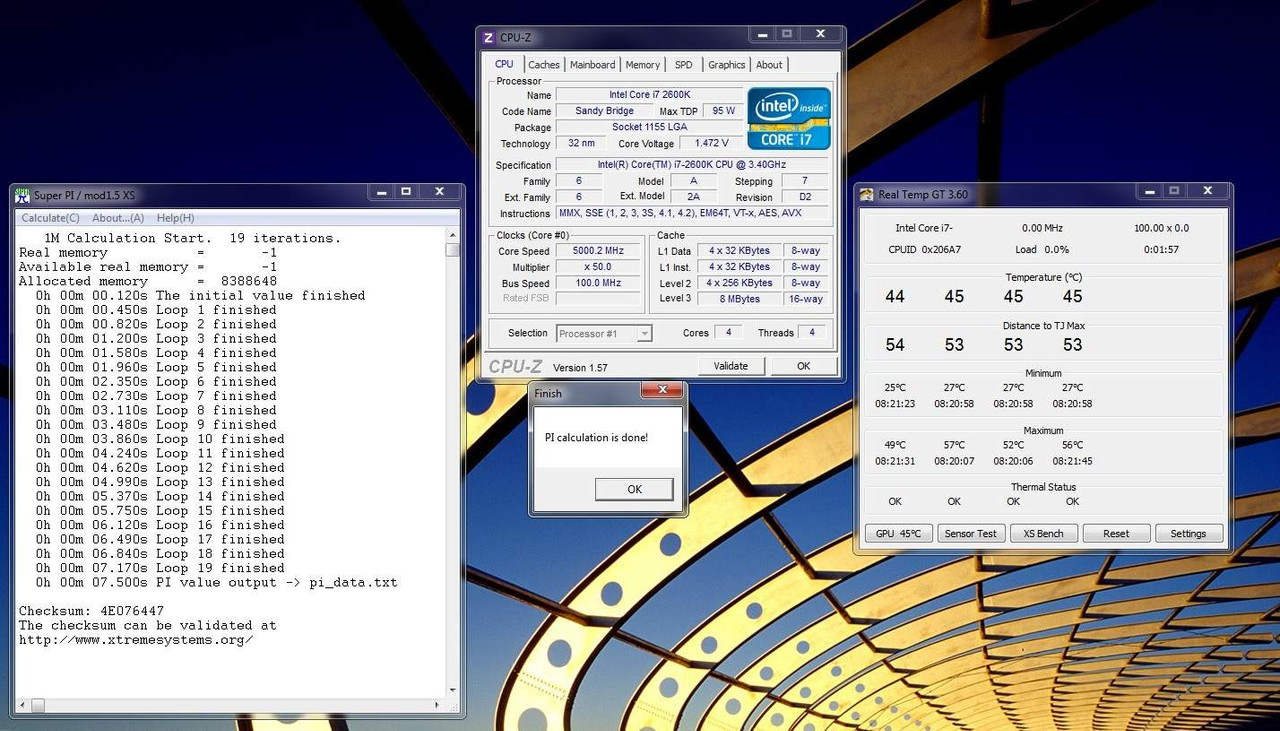Screen dimensions: 1280x731
Task: Maximize the Super PI window
Action: point(405,191)
